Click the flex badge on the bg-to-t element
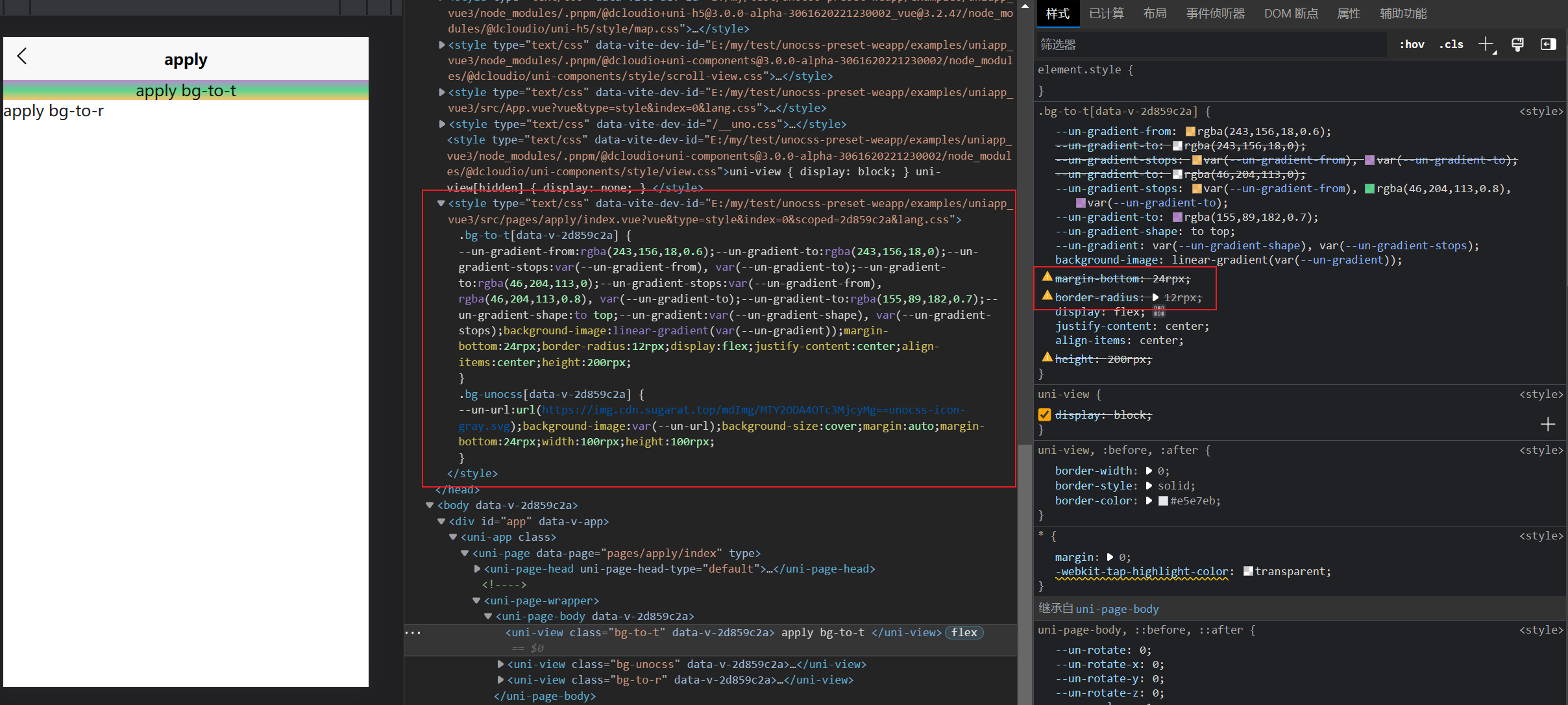 pos(964,632)
